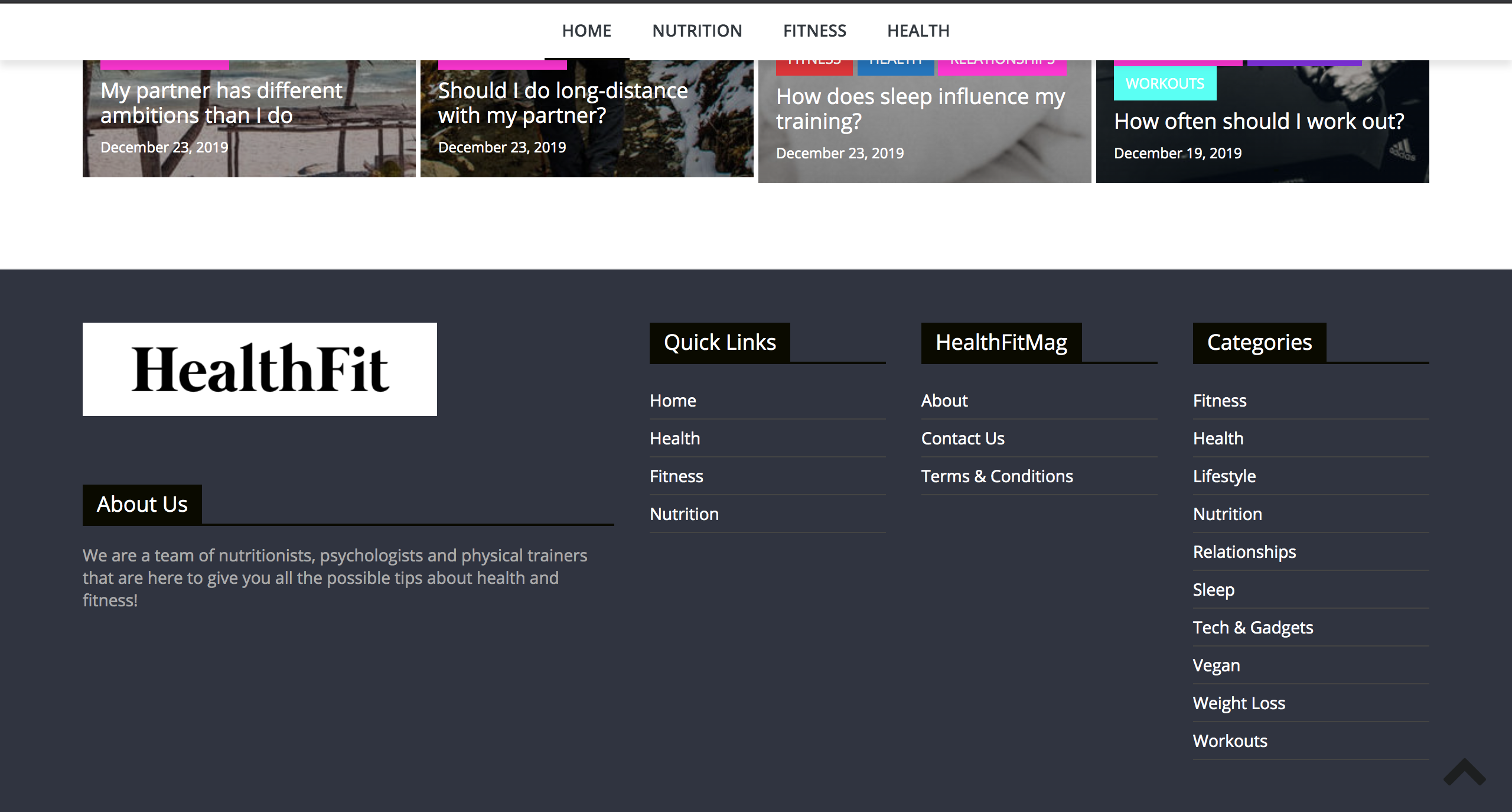Viewport: 1512px width, 812px height.
Task: Go to the FITNESS menu item
Action: click(x=814, y=31)
